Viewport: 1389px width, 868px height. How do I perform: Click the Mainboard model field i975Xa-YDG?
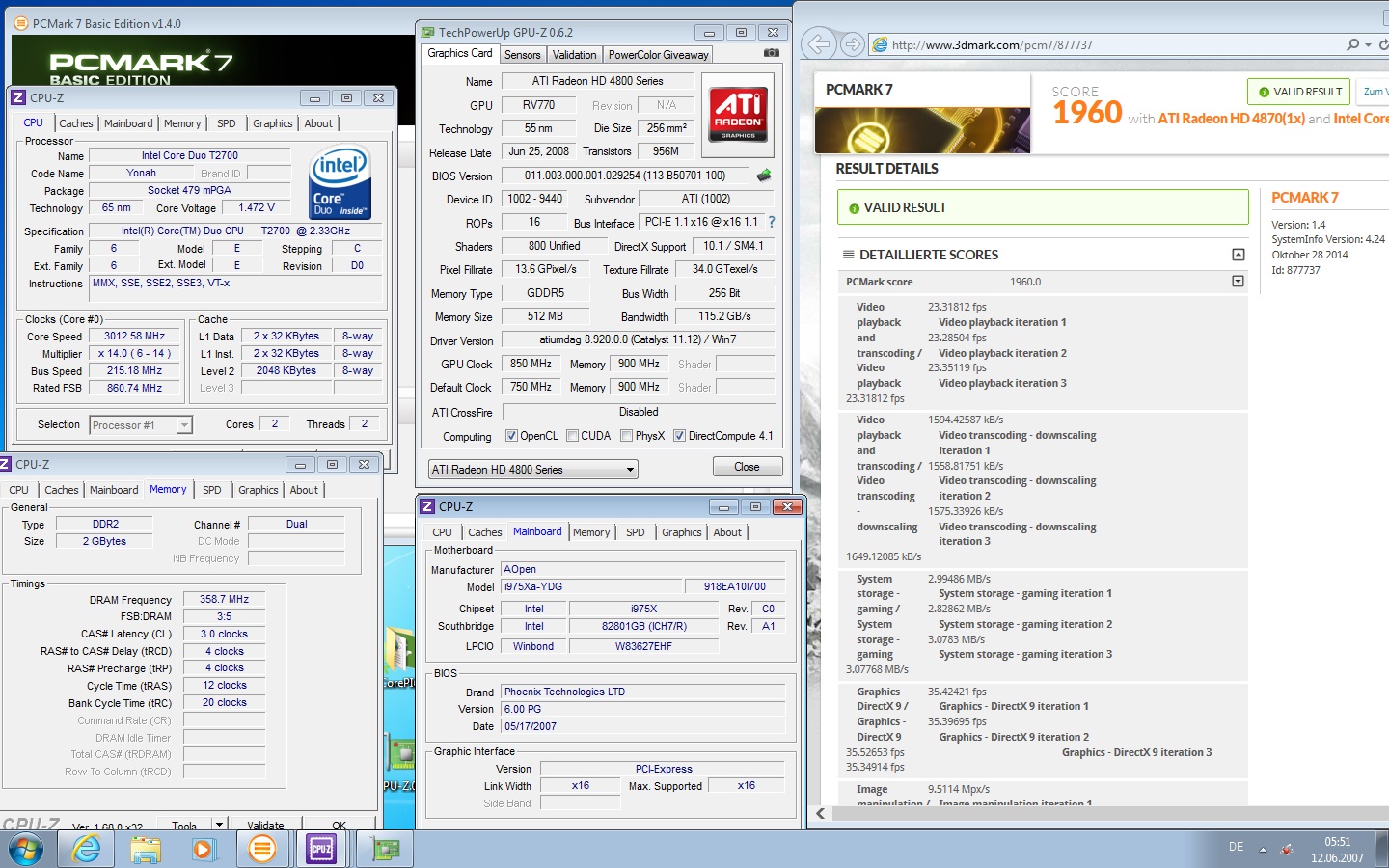coord(590,586)
